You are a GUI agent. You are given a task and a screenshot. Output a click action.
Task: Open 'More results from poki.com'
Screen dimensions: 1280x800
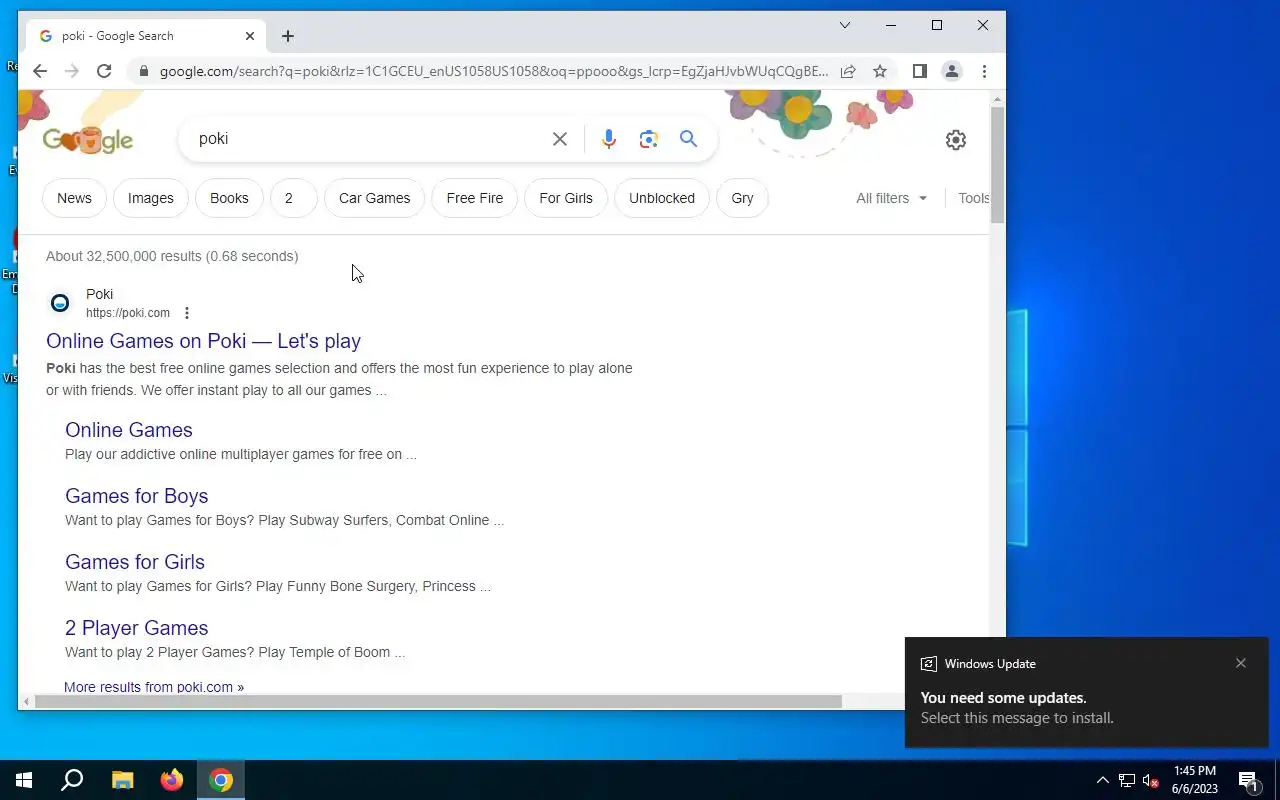pyautogui.click(x=154, y=687)
